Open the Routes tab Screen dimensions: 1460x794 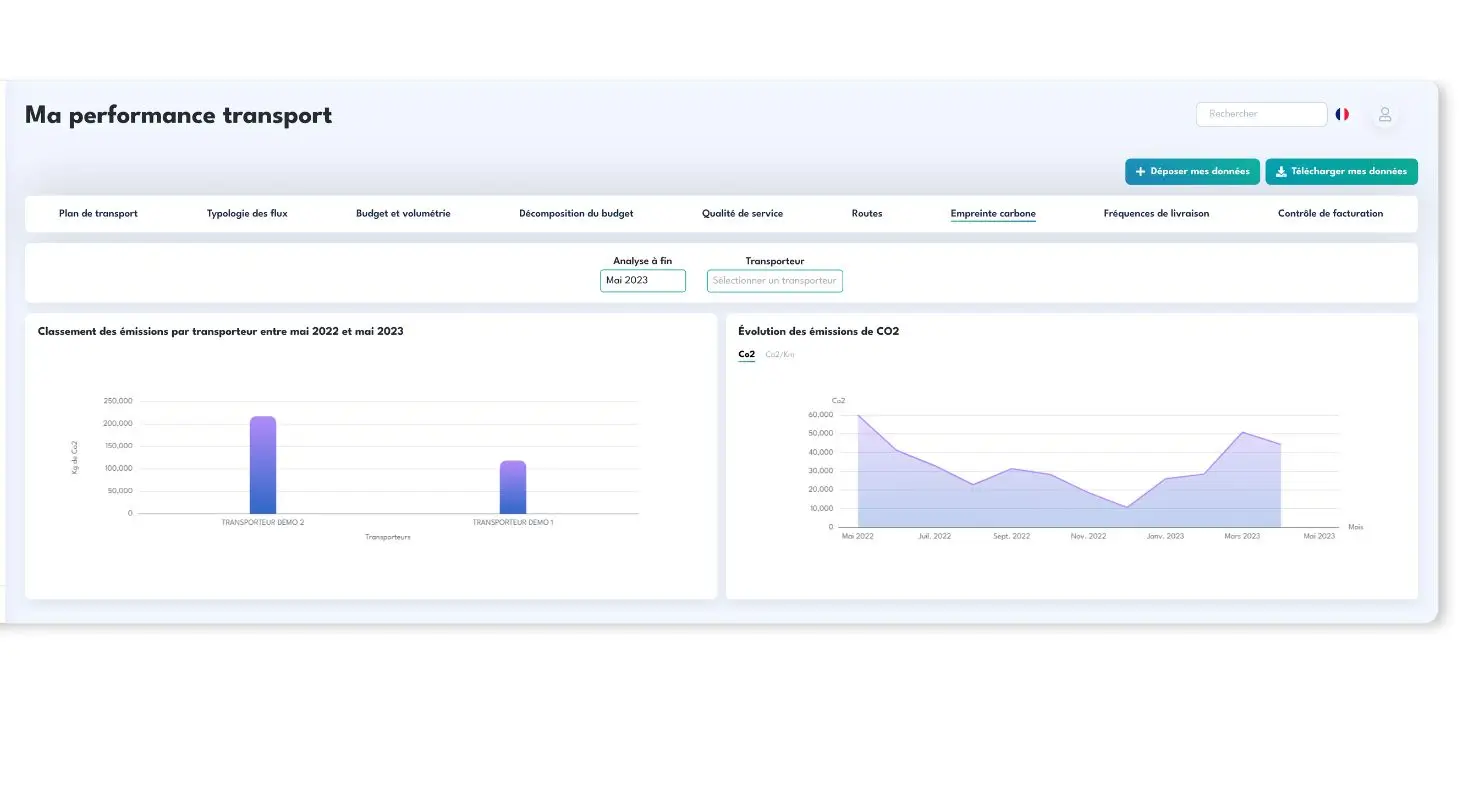[x=867, y=214]
